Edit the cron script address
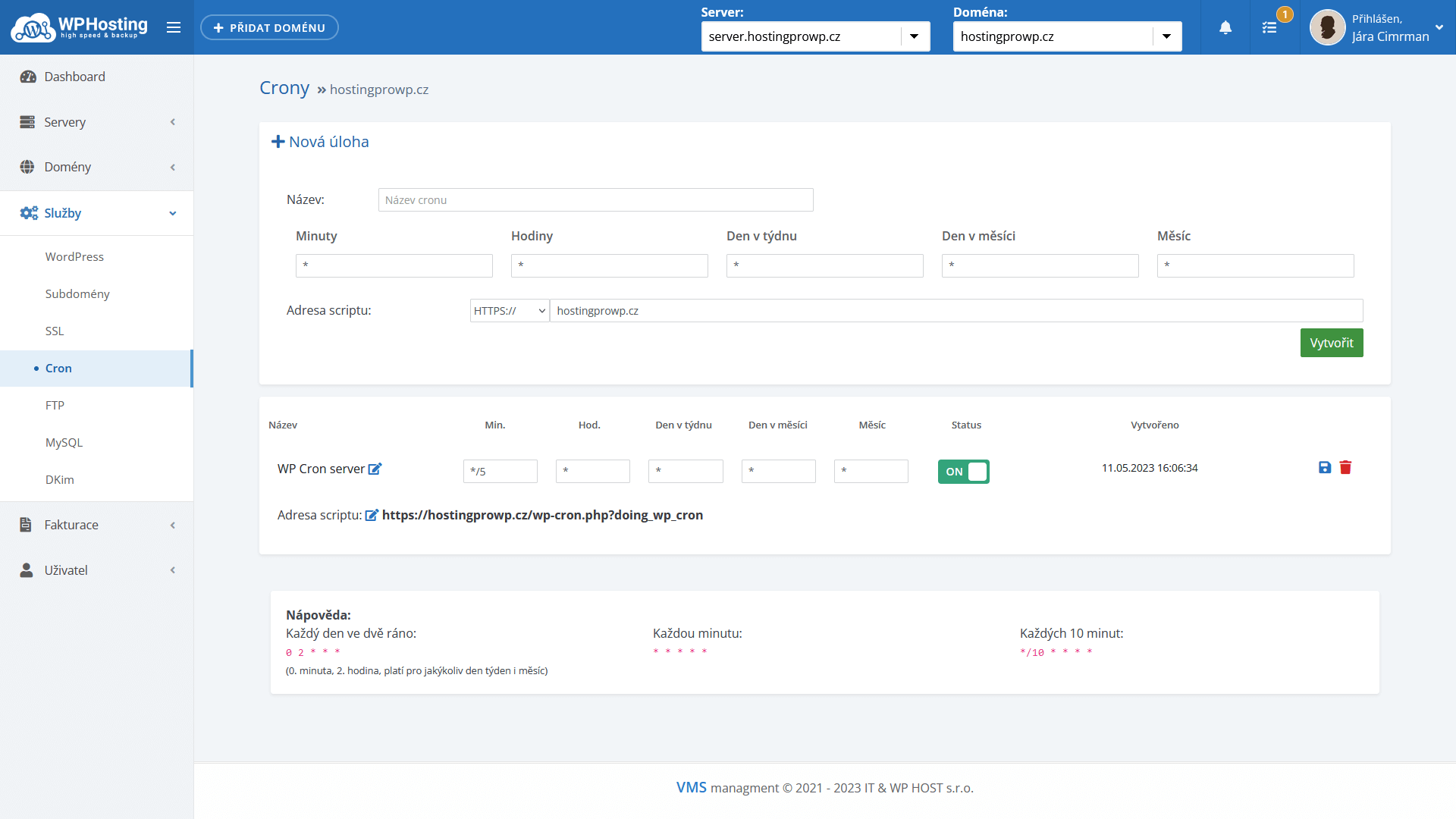The height and width of the screenshot is (819, 1456). click(372, 516)
